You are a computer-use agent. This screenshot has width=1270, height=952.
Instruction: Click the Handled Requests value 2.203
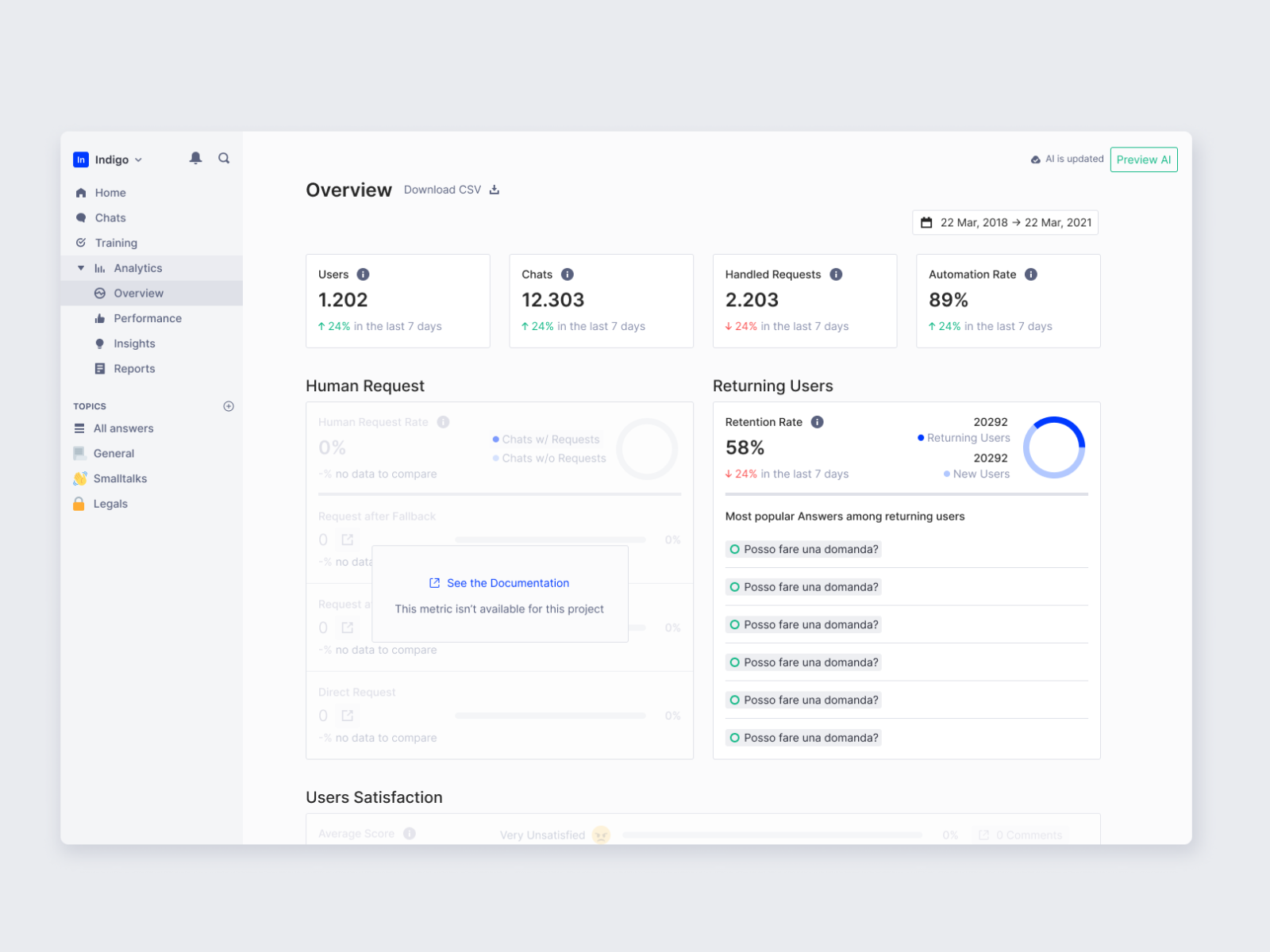coord(752,300)
